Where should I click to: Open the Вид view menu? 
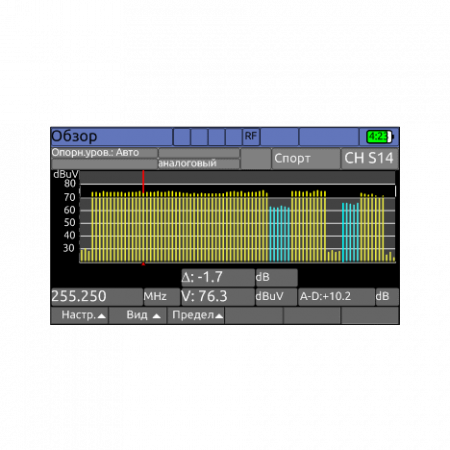pyautogui.click(x=138, y=315)
